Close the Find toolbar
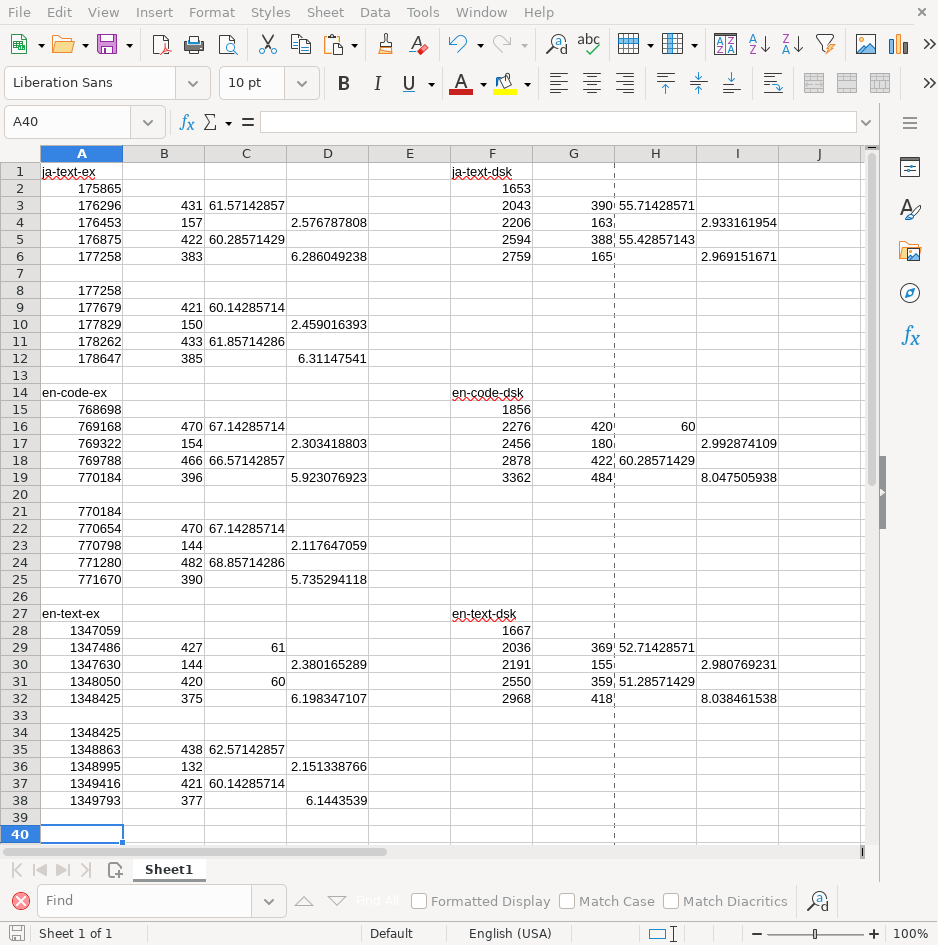 tap(20, 901)
